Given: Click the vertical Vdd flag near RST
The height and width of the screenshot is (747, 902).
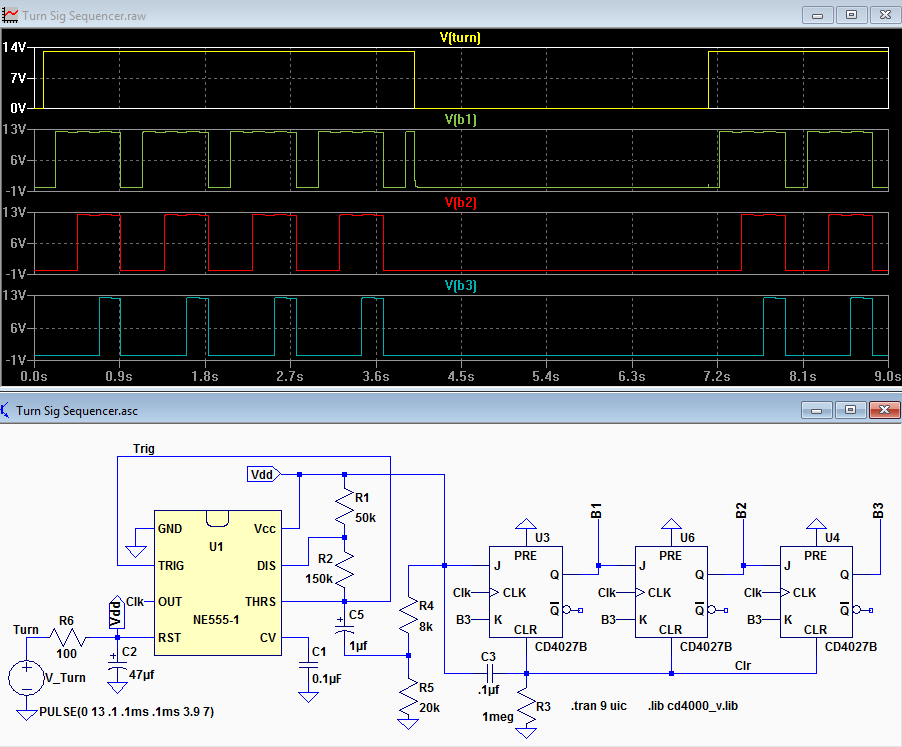Looking at the screenshot, I should 116,612.
